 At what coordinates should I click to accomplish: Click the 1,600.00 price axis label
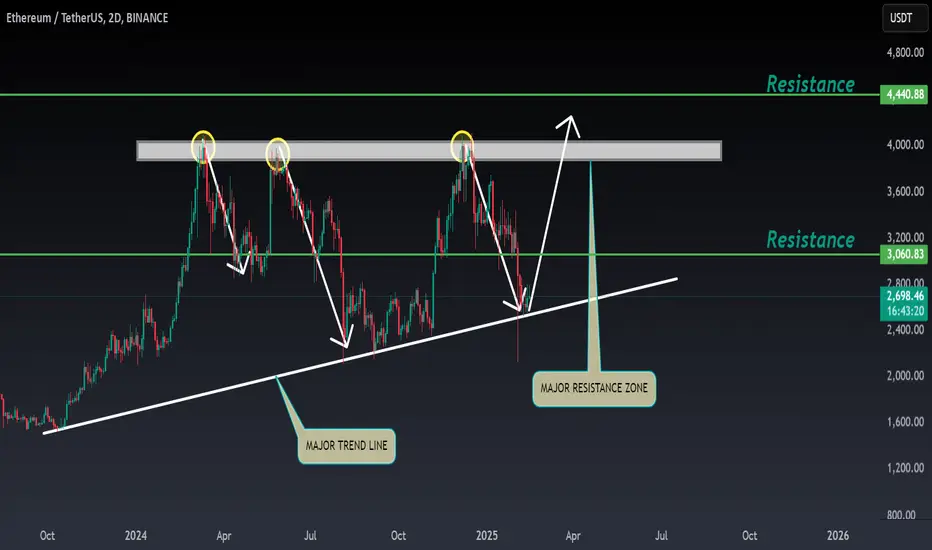[905, 422]
